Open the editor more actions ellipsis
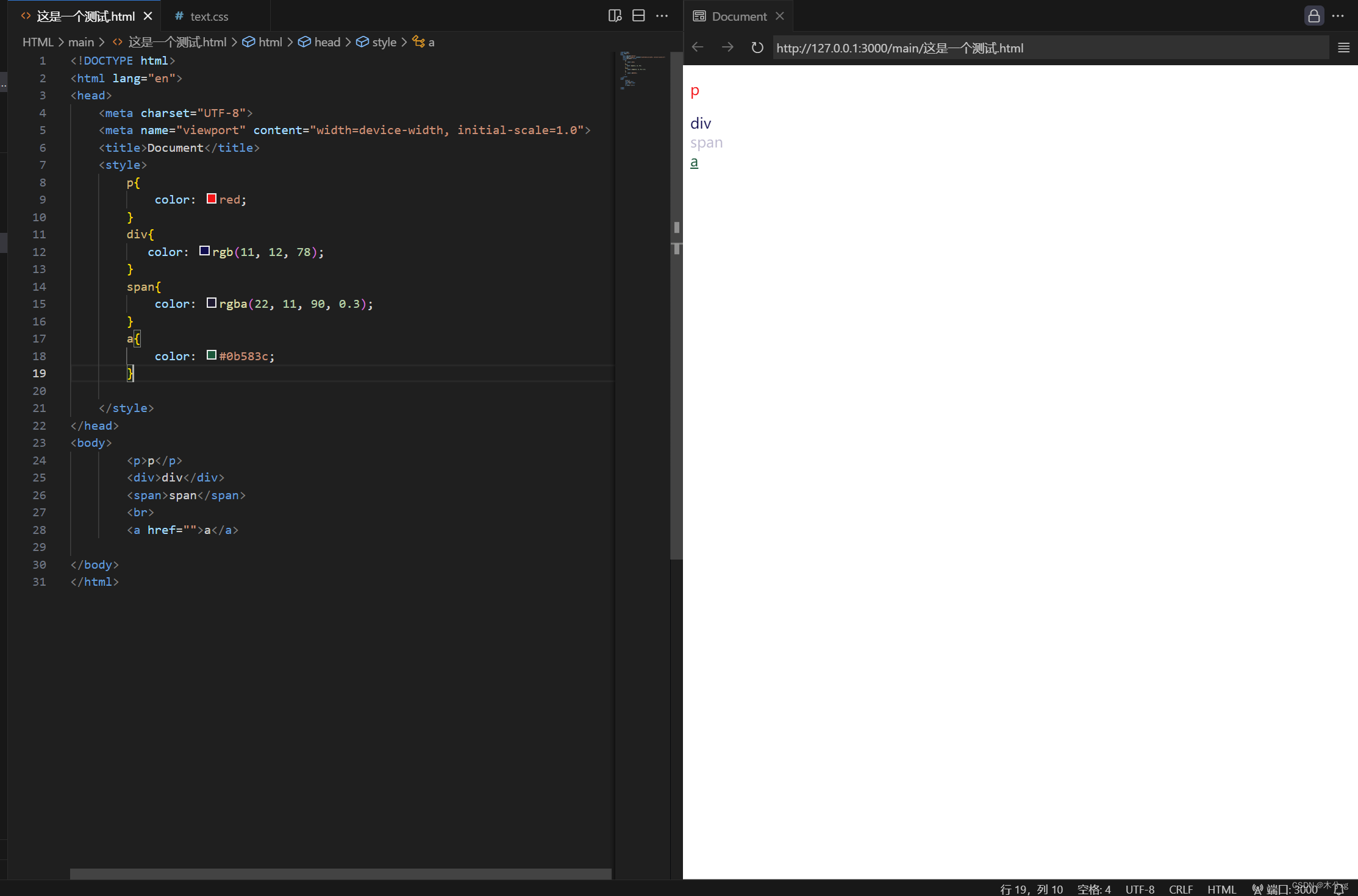 click(x=662, y=16)
